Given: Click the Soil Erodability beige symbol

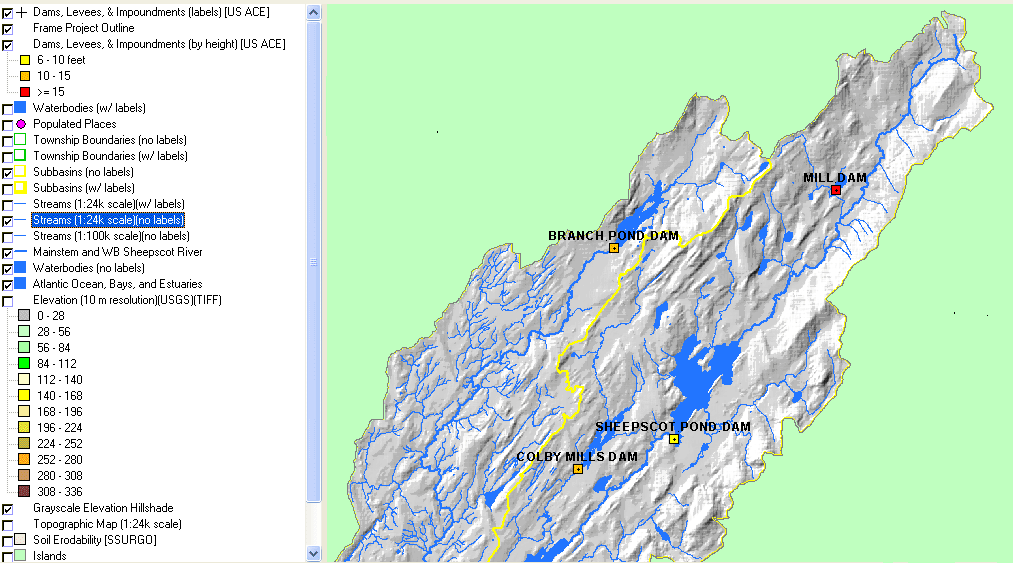Looking at the screenshot, I should click(20, 539).
